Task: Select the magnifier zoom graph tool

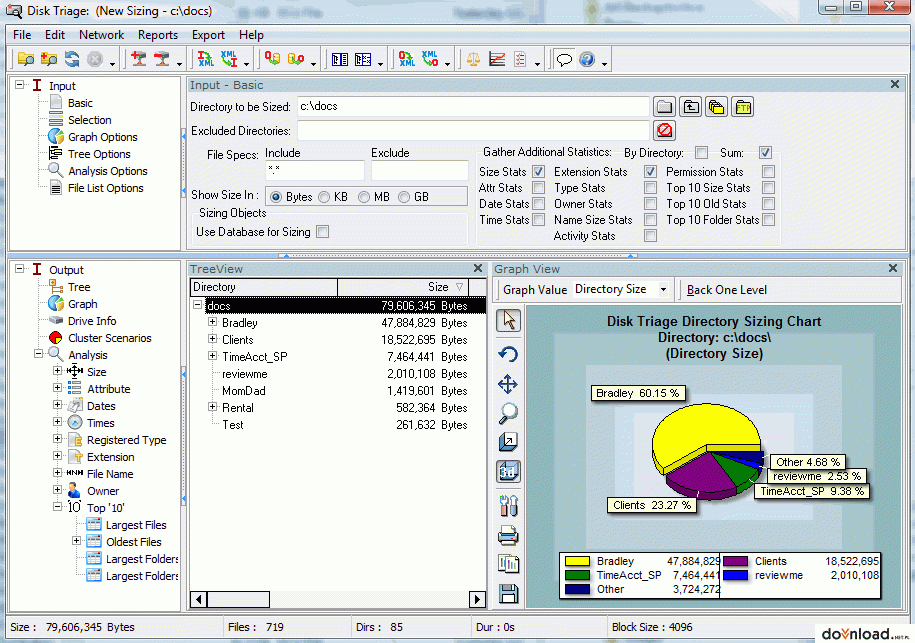Action: [508, 413]
